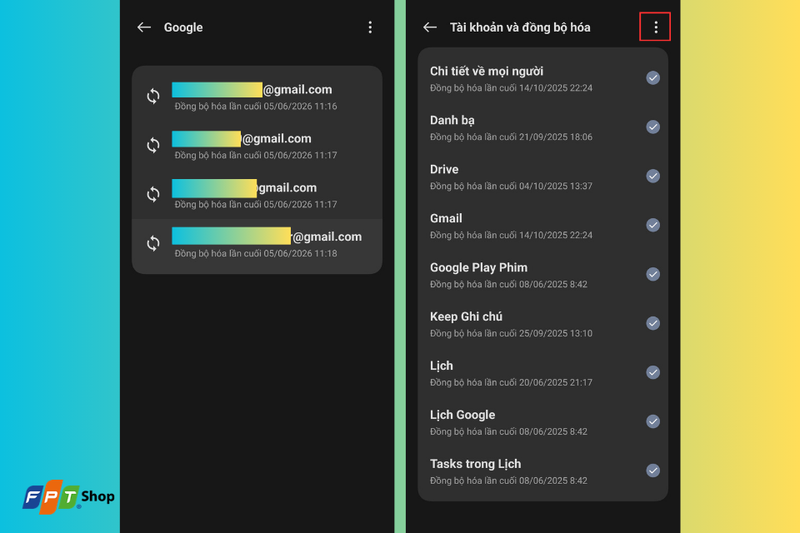Tap sync icon of account synced 11:17 second row
800x533 pixels.
tap(153, 145)
